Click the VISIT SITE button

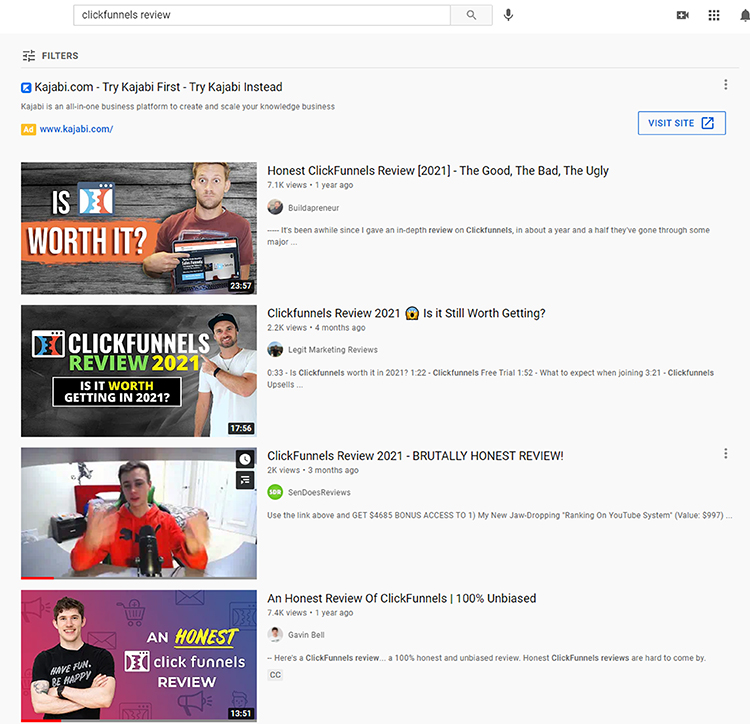682,123
